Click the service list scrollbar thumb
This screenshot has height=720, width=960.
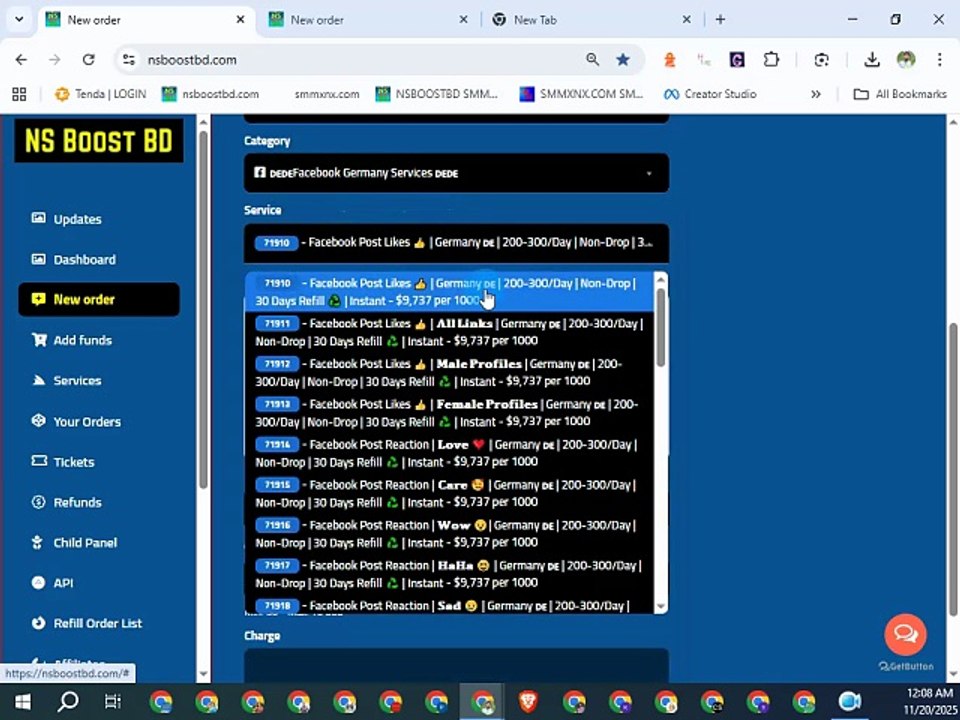point(661,327)
